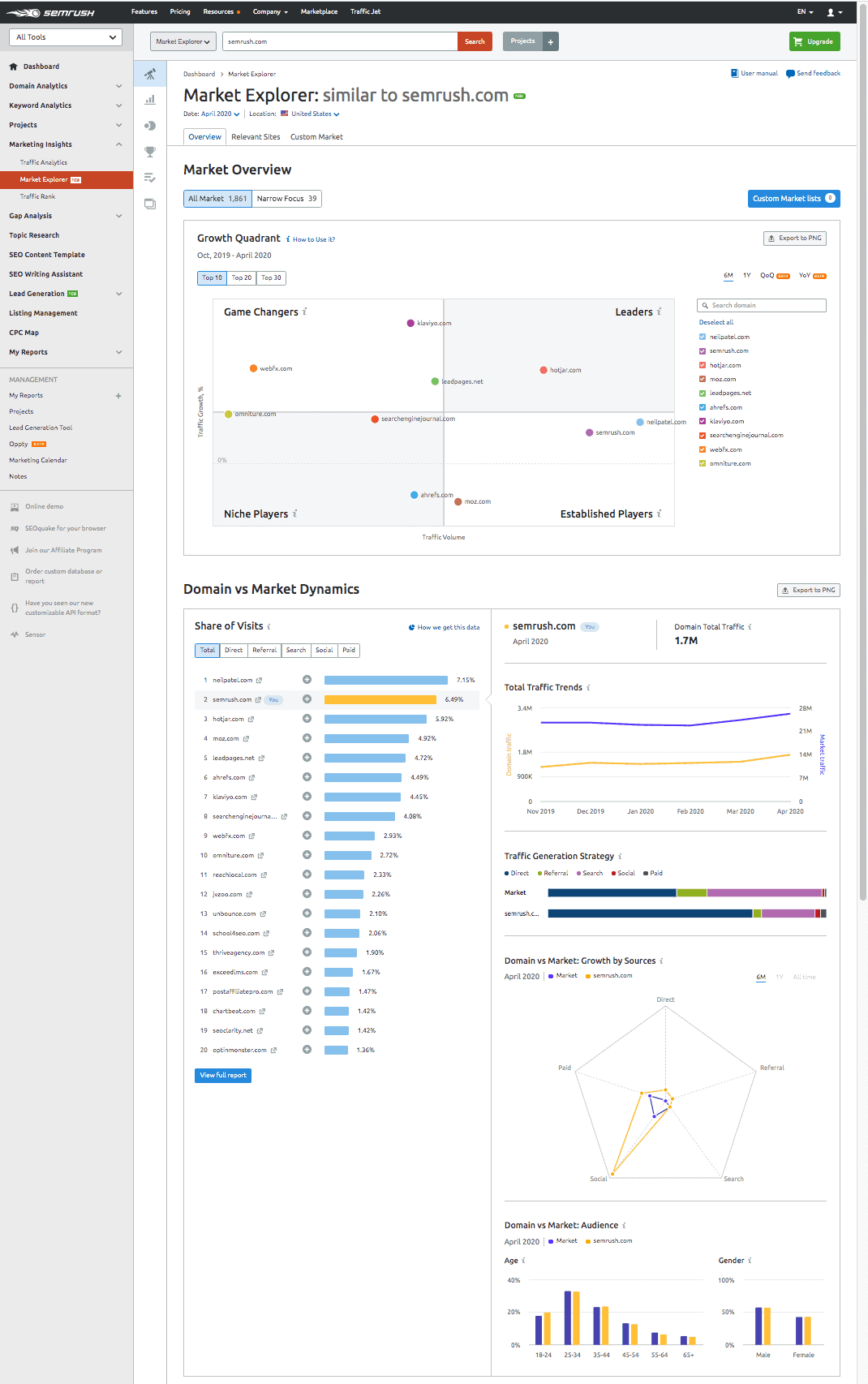Screen dimensions: 868x1384
Task: Click the View full report button
Action: (x=223, y=1076)
